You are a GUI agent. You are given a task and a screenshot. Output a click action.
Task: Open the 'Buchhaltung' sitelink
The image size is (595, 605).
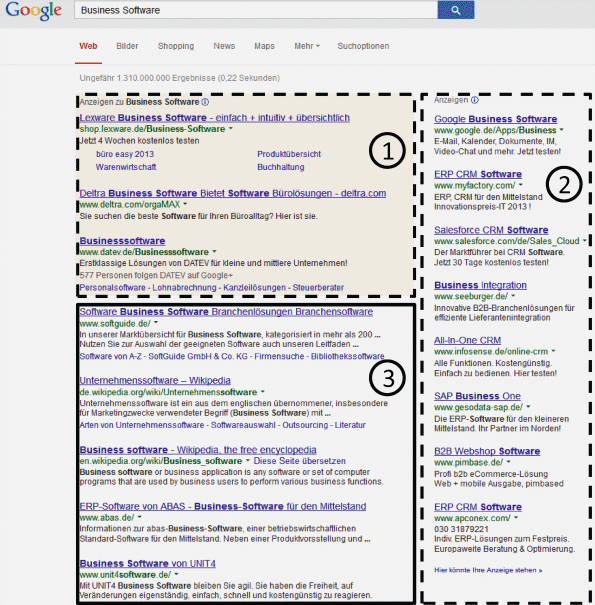281,167
